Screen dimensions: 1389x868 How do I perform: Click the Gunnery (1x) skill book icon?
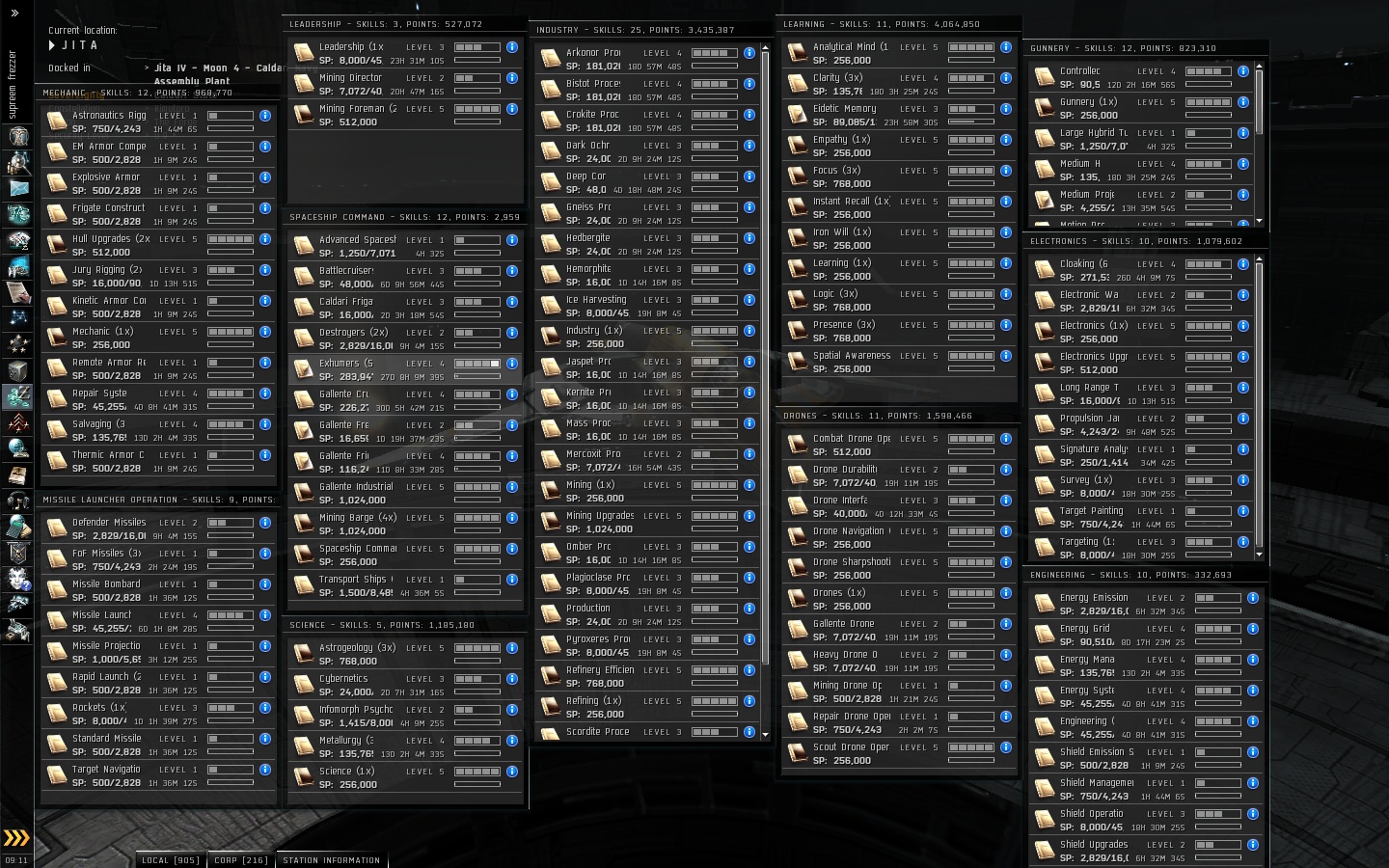(x=1045, y=108)
